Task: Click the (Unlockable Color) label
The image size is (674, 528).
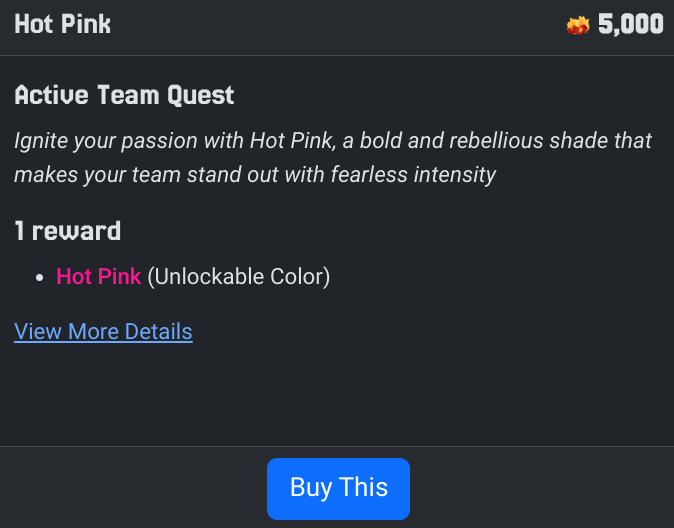Action: coord(238,276)
